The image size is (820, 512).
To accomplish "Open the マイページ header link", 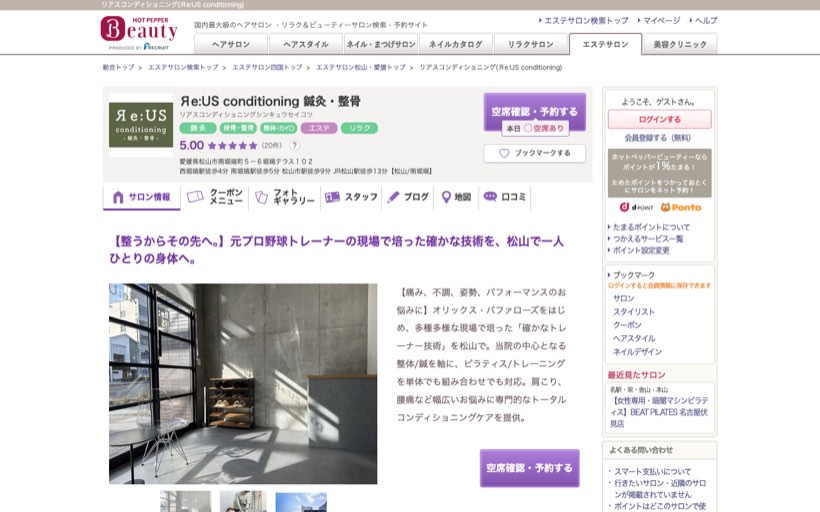I will pos(661,20).
